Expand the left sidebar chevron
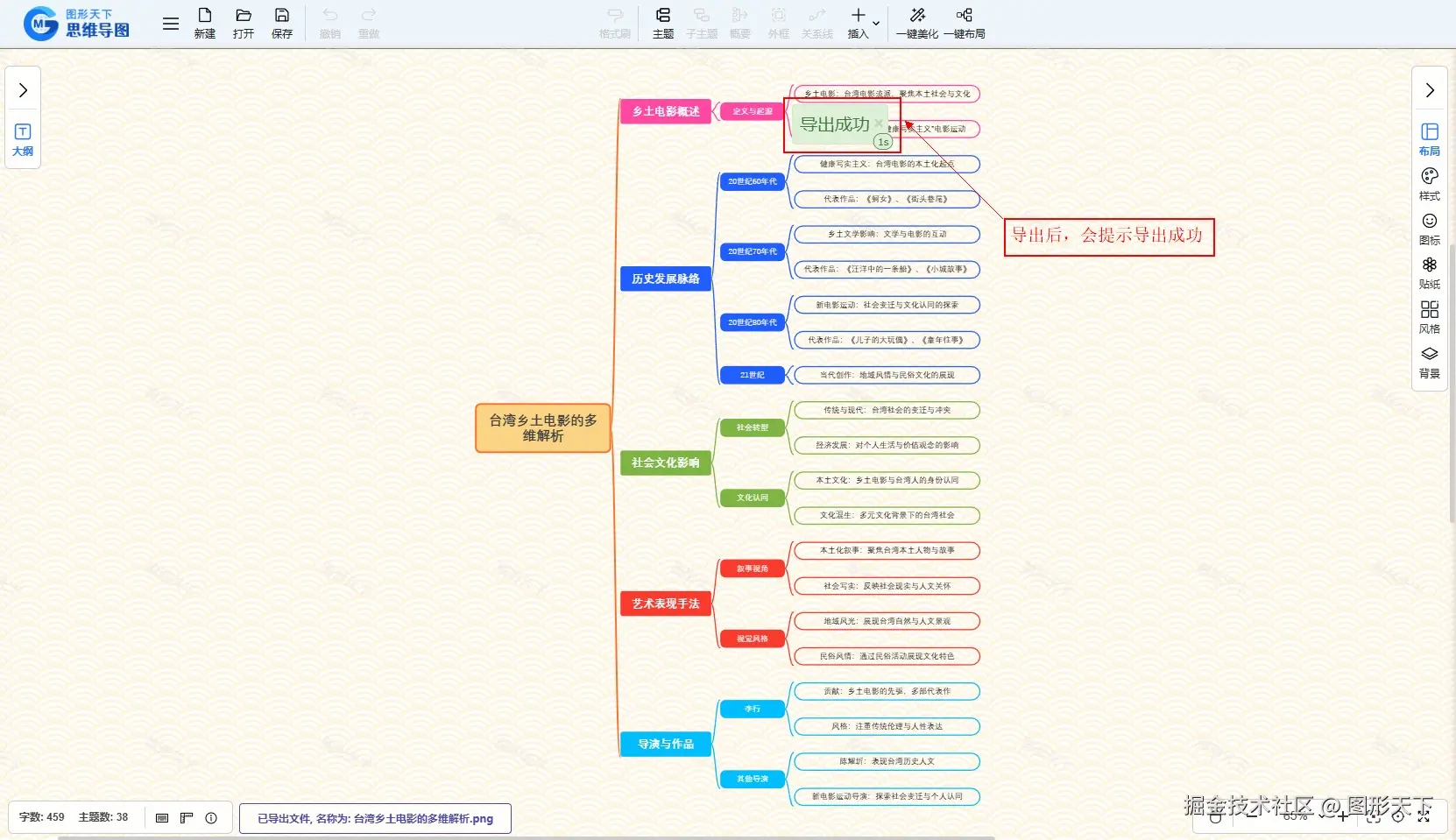The height and width of the screenshot is (840, 1456). (x=24, y=90)
